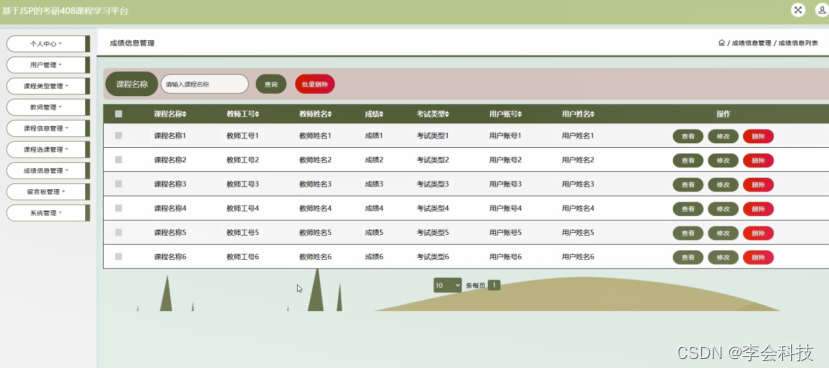Click the 课程名称 search label
The image size is (829, 371).
[x=132, y=84]
